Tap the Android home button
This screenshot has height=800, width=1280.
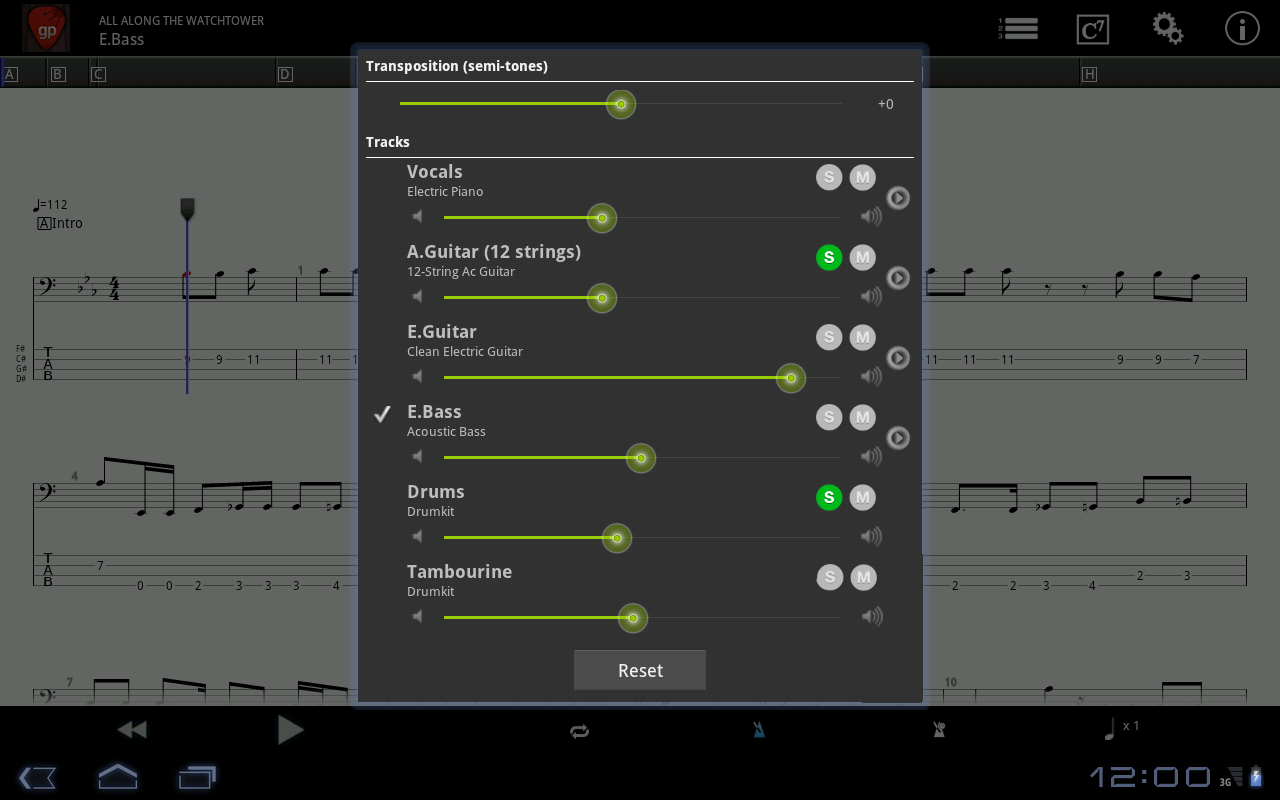point(117,776)
